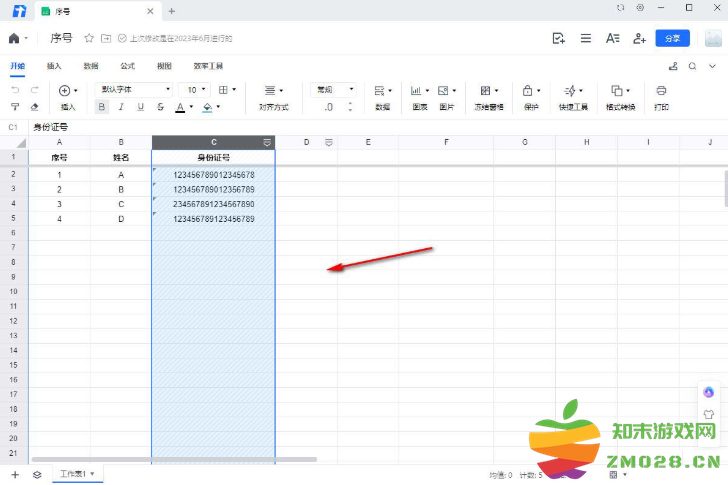Viewport: 728px width, 485px height.
Task: Pick the font color A swatch
Action: pos(180,106)
